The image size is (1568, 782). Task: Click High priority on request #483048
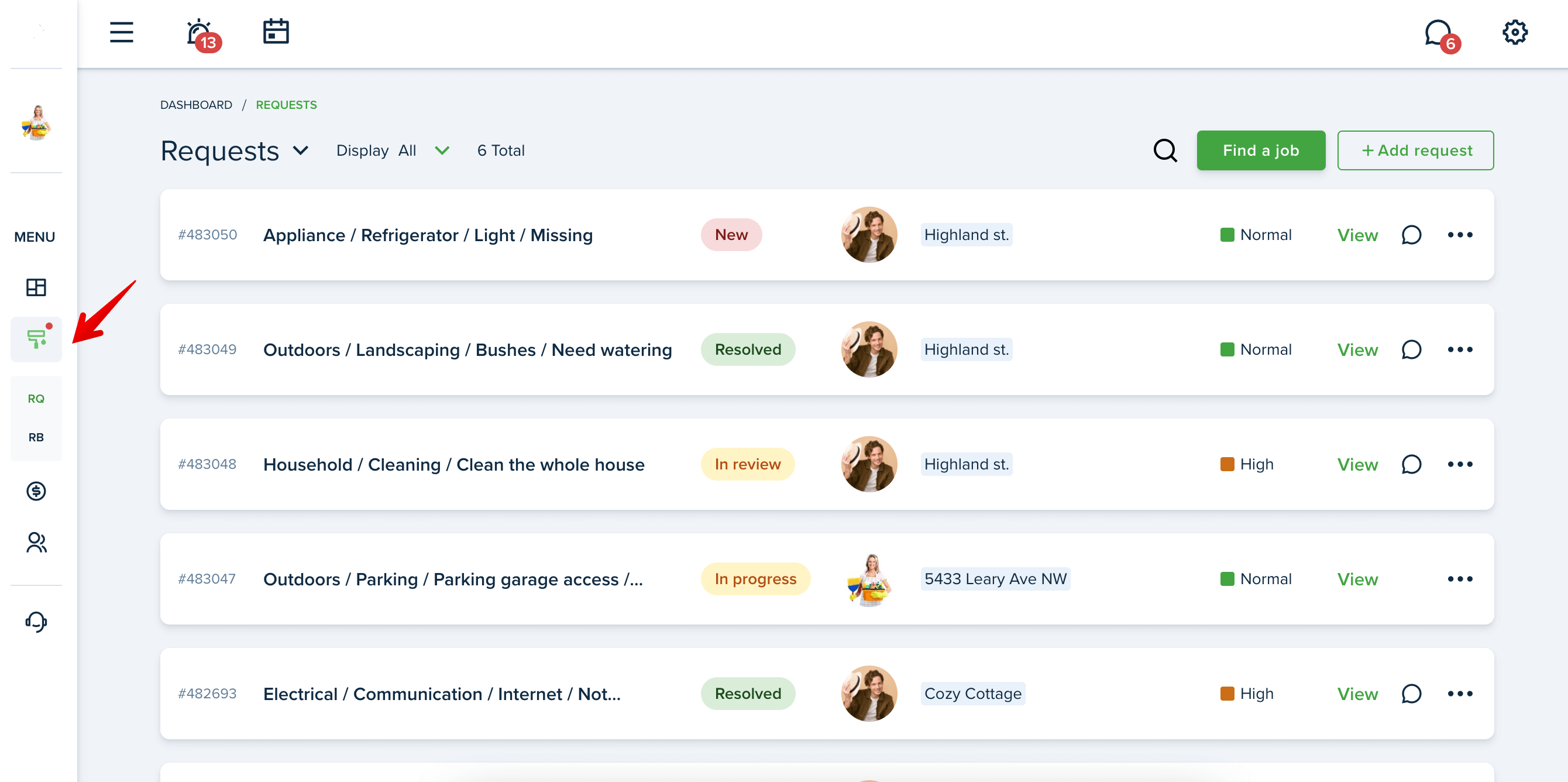(x=1246, y=464)
